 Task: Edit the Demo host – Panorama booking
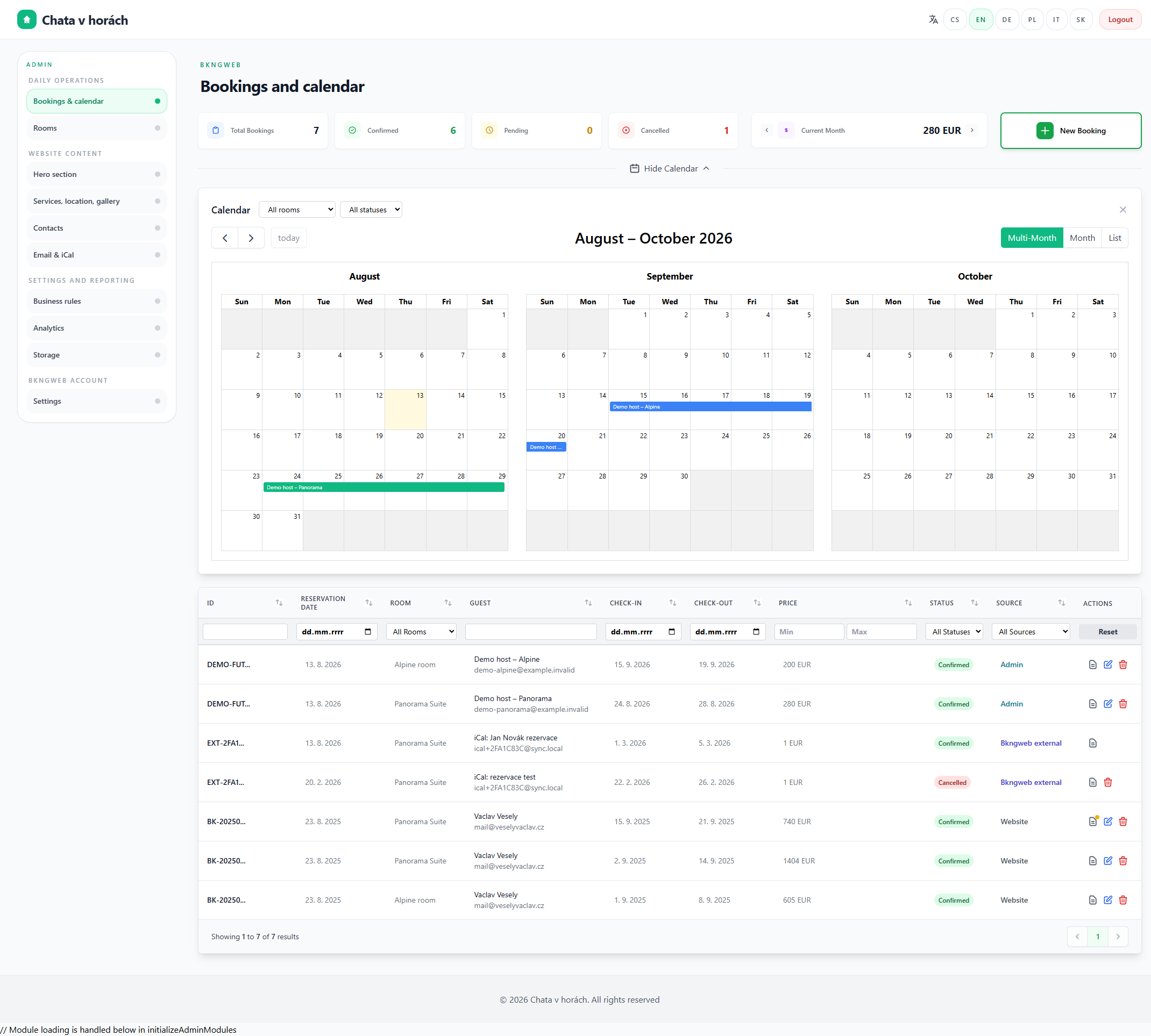point(1108,704)
